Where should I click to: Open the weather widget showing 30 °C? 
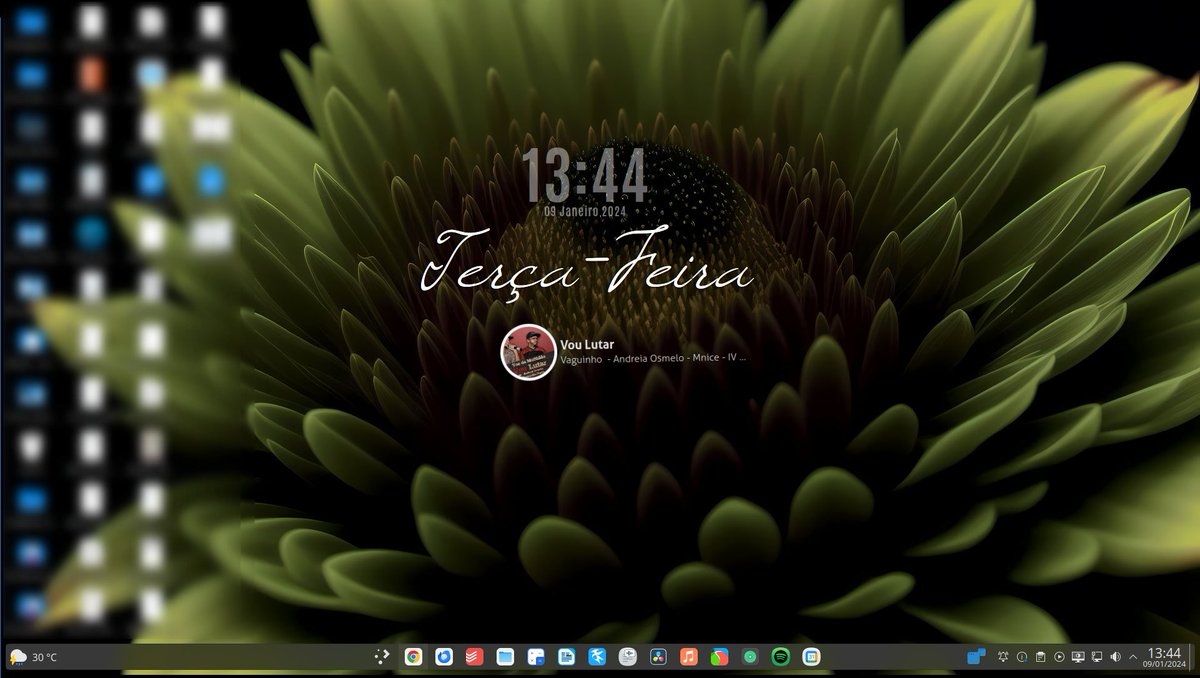[x=32, y=657]
